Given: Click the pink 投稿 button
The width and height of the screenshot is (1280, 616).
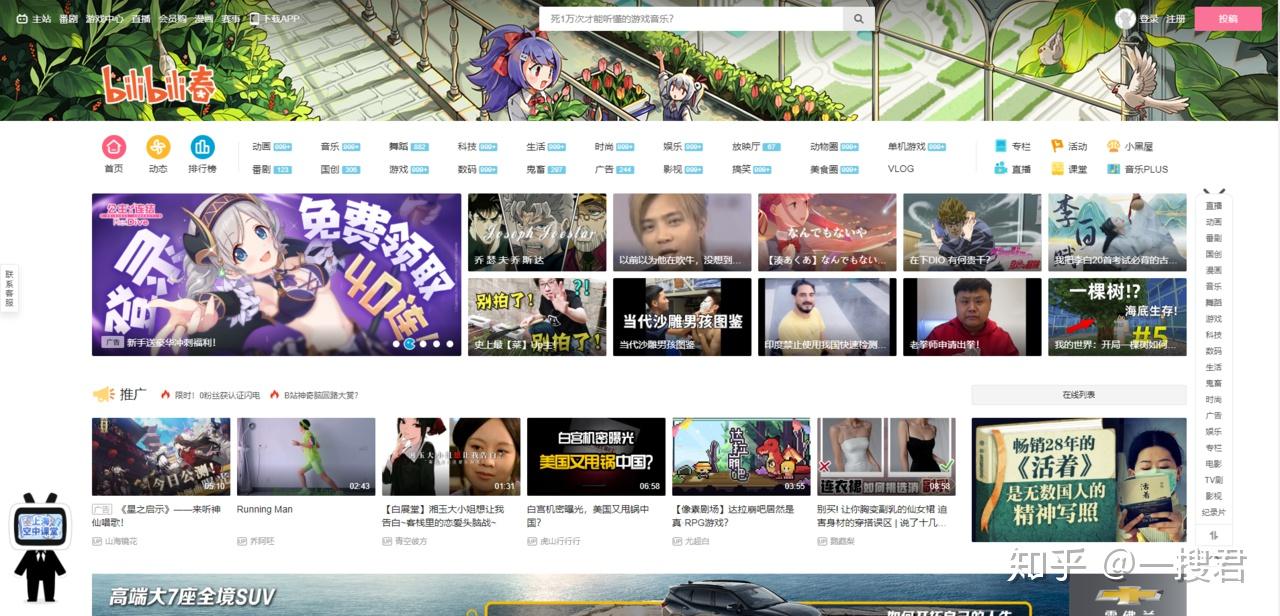Looking at the screenshot, I should click(x=1228, y=19).
